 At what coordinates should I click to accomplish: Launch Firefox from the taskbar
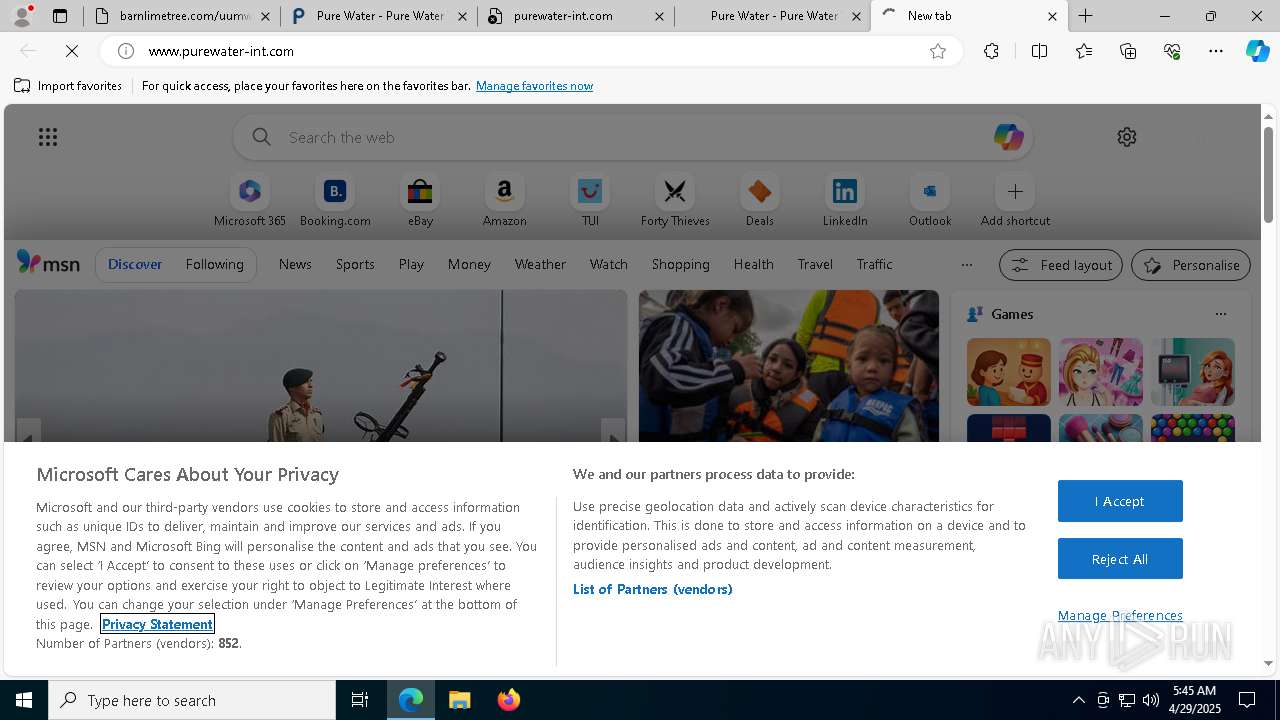point(509,700)
